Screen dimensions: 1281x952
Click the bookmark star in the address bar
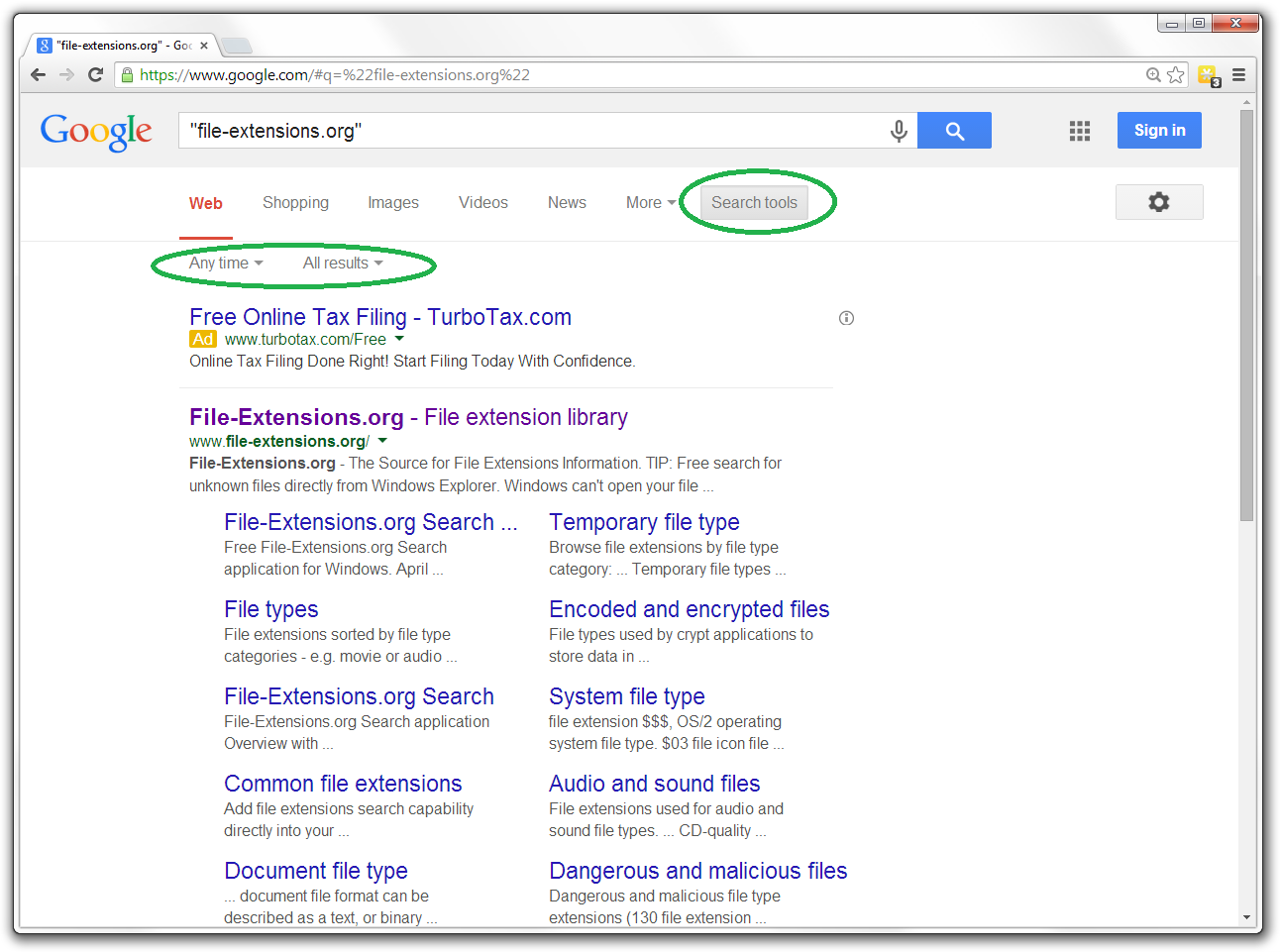1175,74
